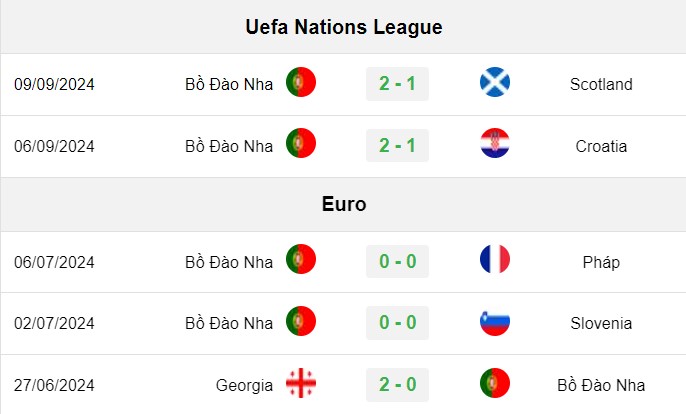
Task: Open the 0 - 0 score against Slovenia
Action: 397,323
